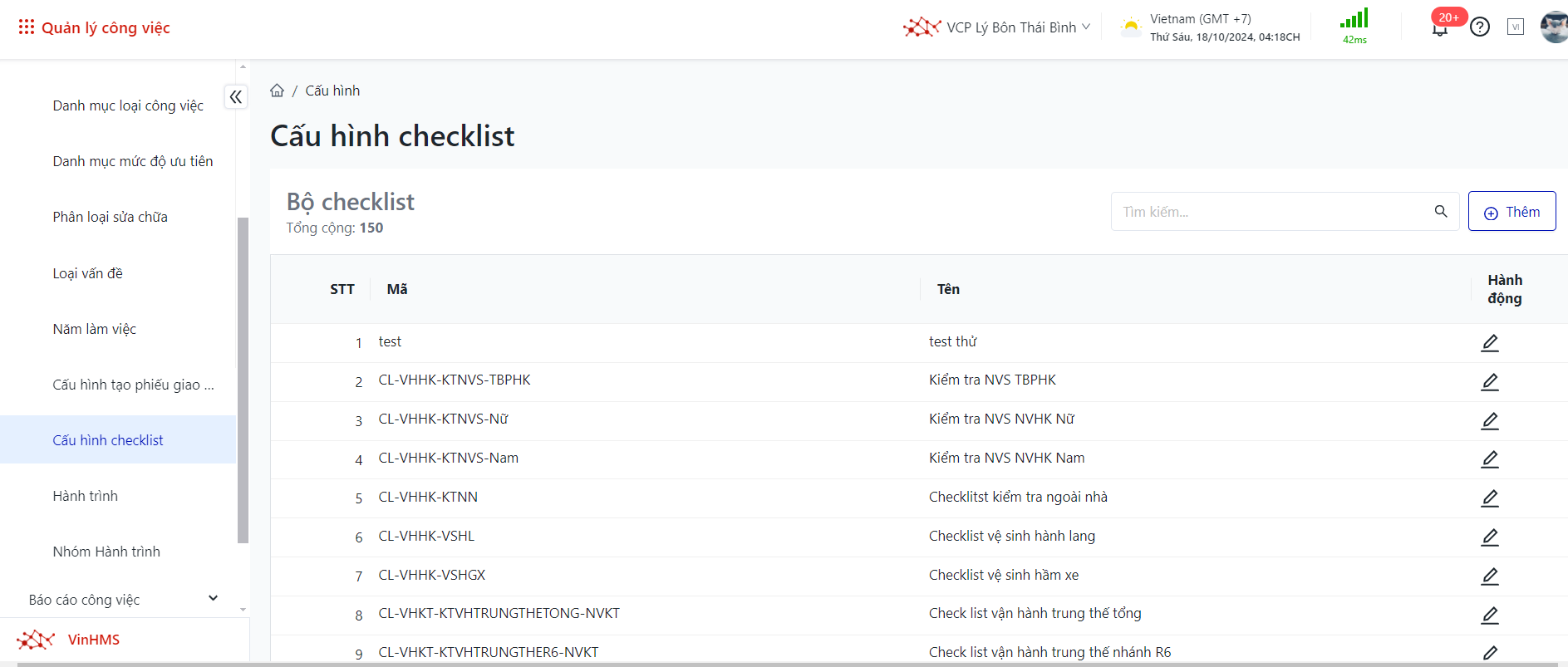Open Danh mục mức độ ưu tiên
This screenshot has height=667, width=1568.
click(x=133, y=161)
